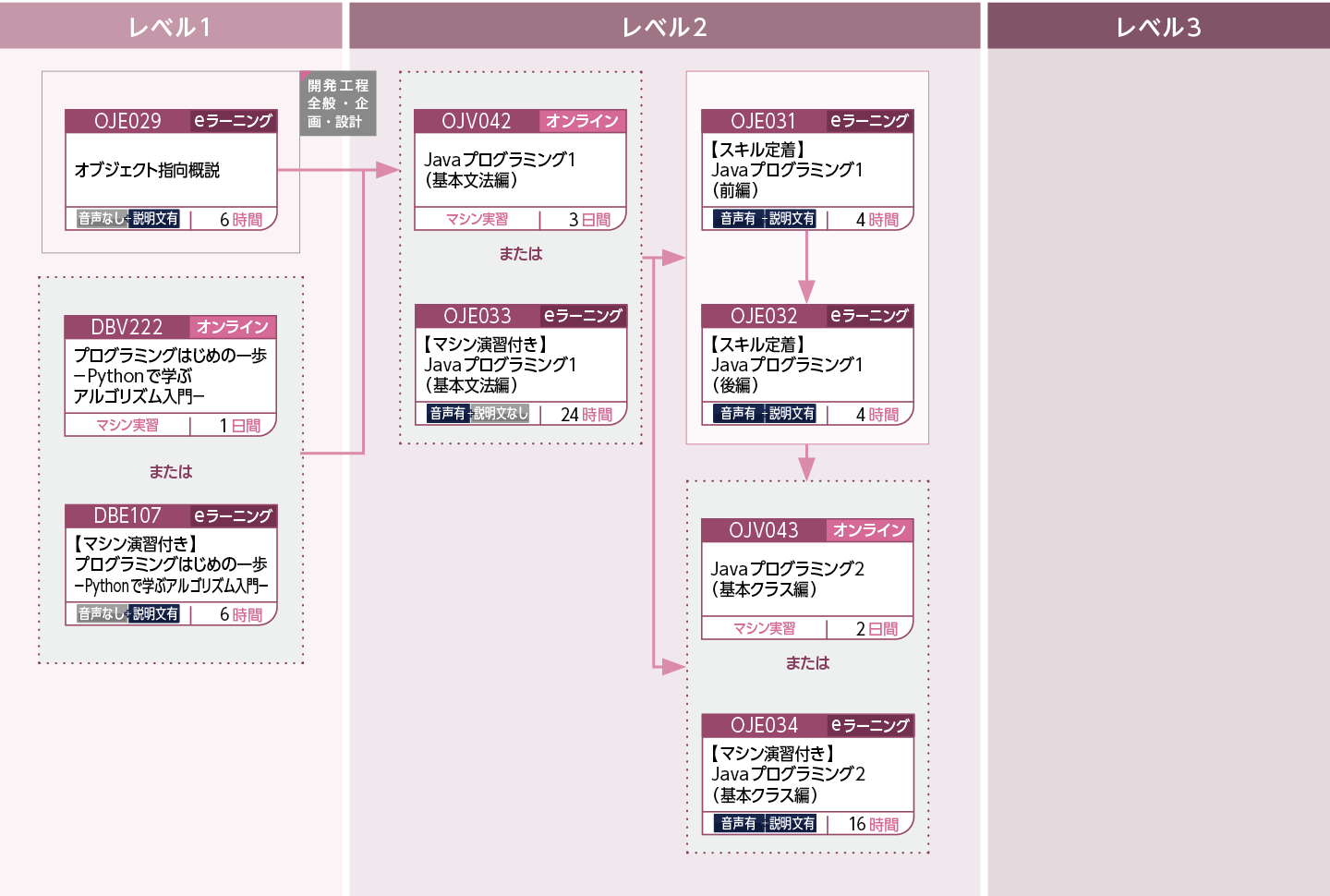Click the 3日間 duration on OJV042
Screen dimensions: 1330x896
(x=589, y=220)
